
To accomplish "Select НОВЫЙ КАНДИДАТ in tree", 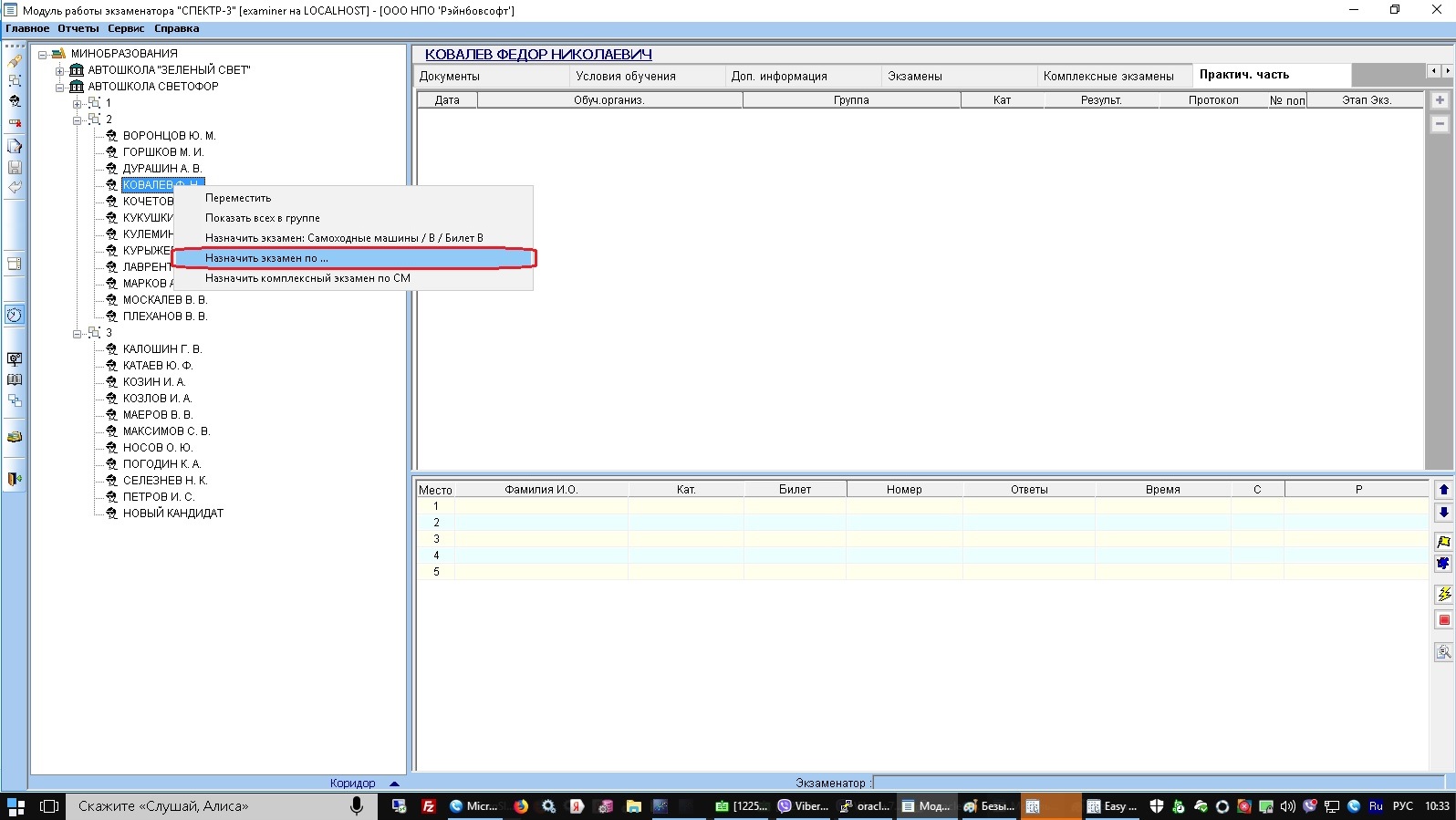I will (x=173, y=514).
